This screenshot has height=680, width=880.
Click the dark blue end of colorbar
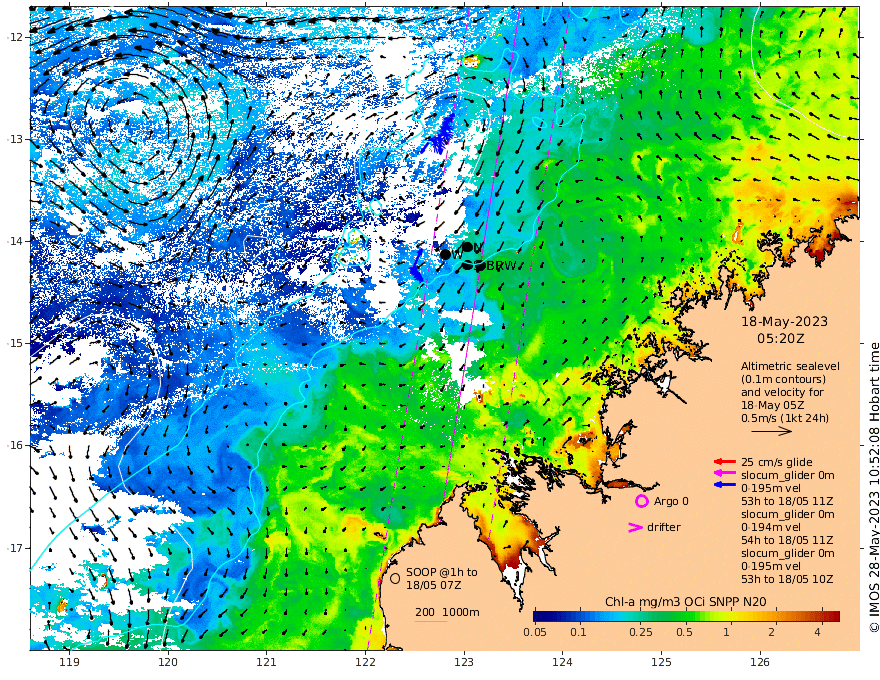pos(539,616)
